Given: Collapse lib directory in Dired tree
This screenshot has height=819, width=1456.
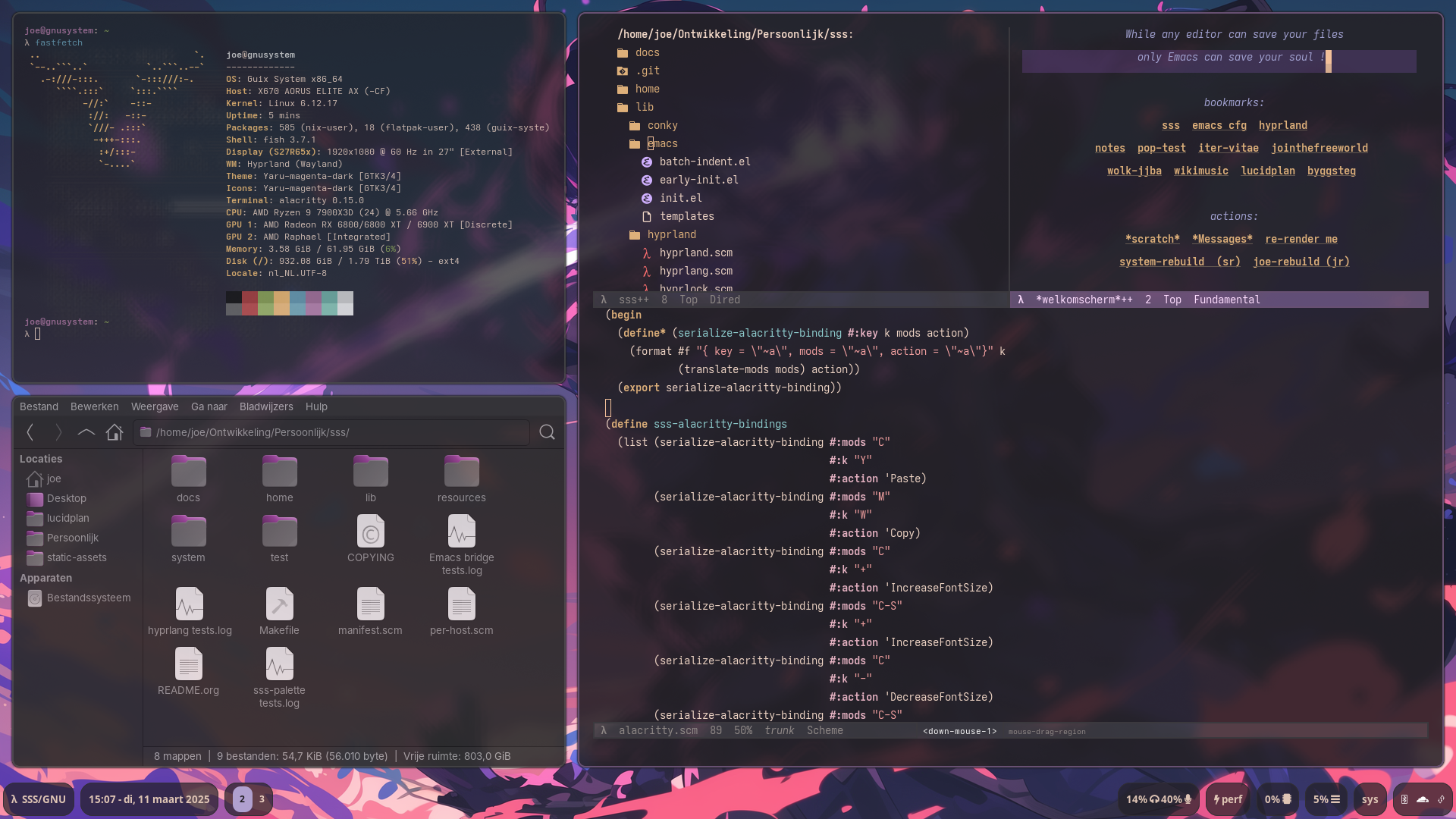Looking at the screenshot, I should coord(635,107).
